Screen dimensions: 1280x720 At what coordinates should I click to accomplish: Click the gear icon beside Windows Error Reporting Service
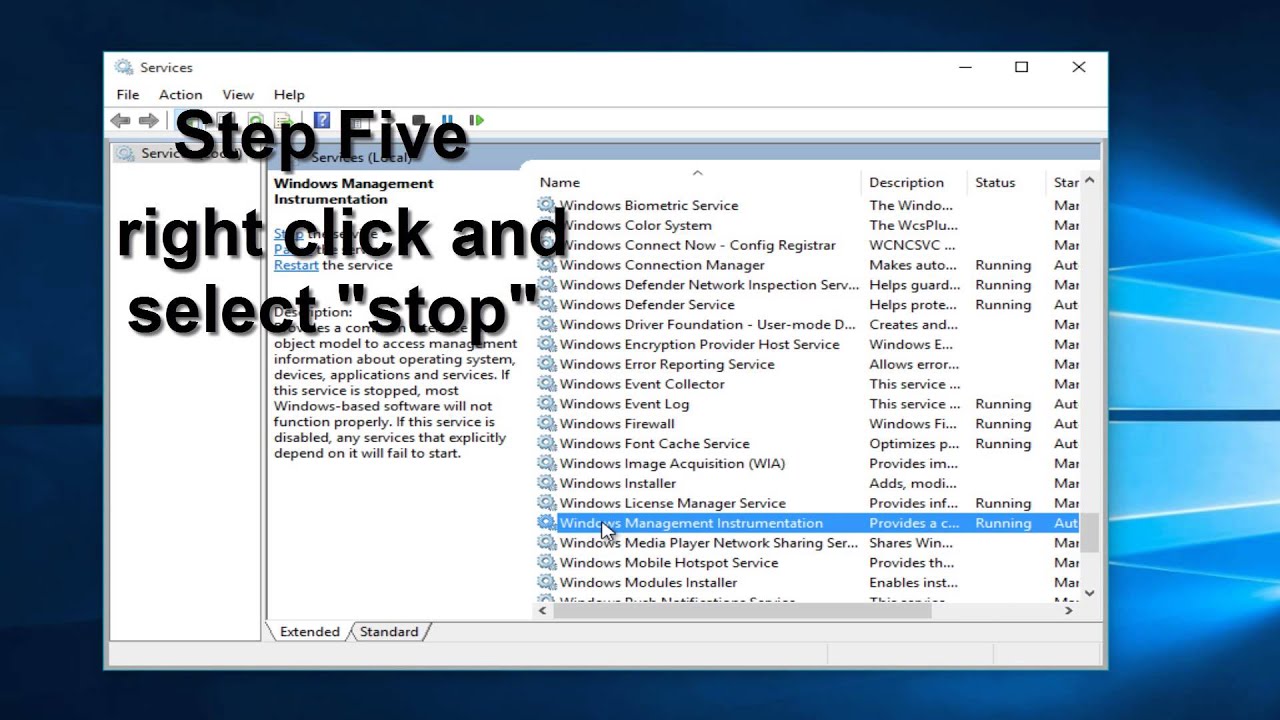546,364
